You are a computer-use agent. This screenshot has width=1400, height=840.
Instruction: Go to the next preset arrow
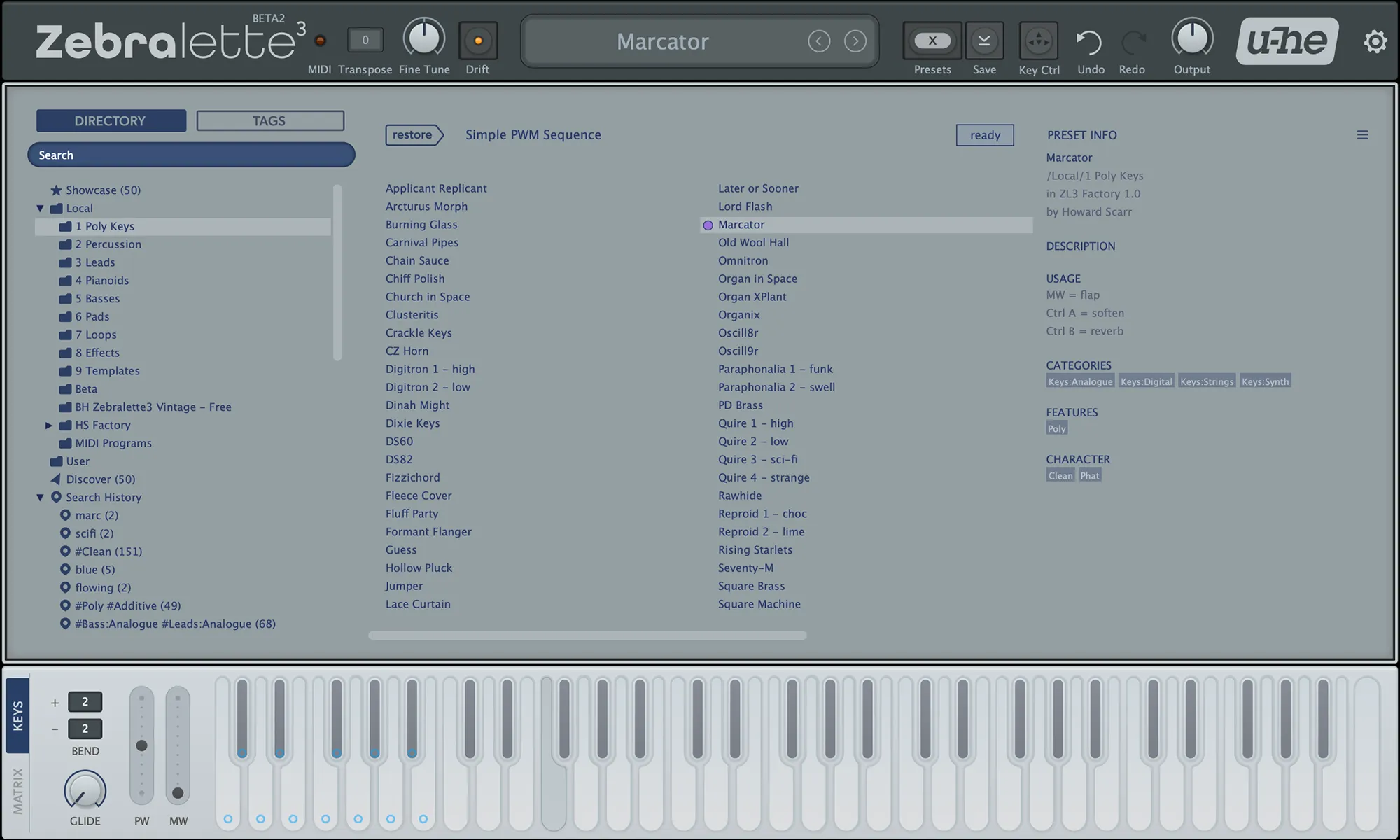point(855,41)
